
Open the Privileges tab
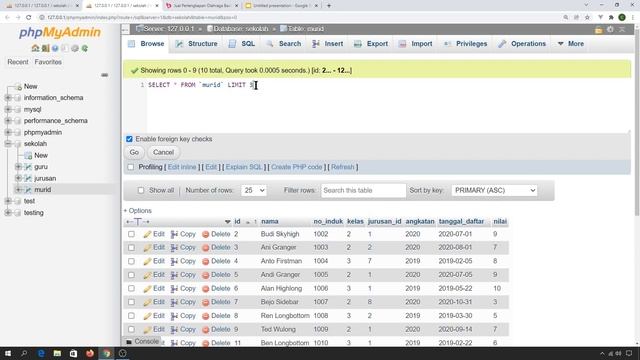[x=465, y=44]
